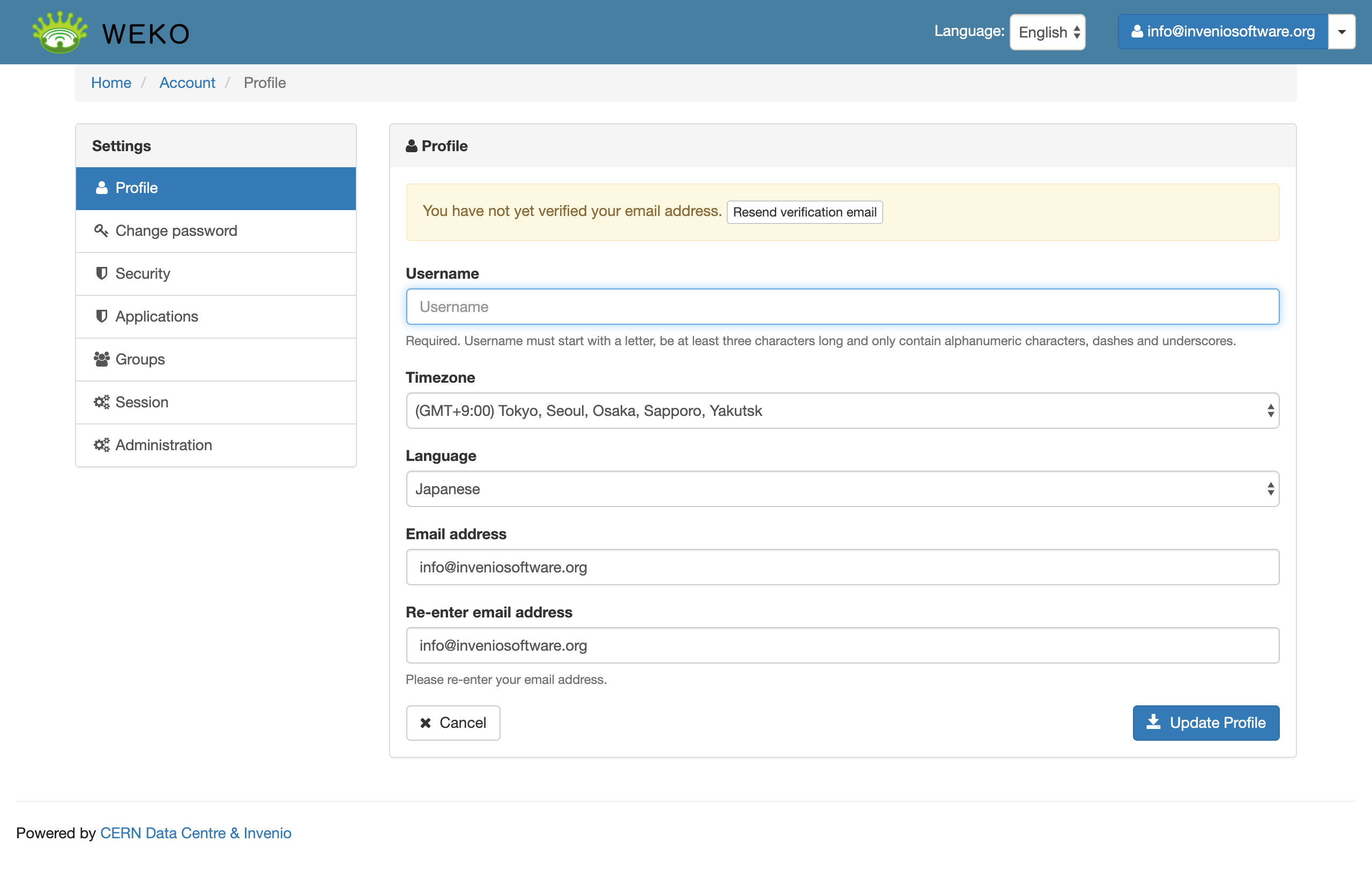Open the CERN Data Centre & Invenio link

click(196, 833)
